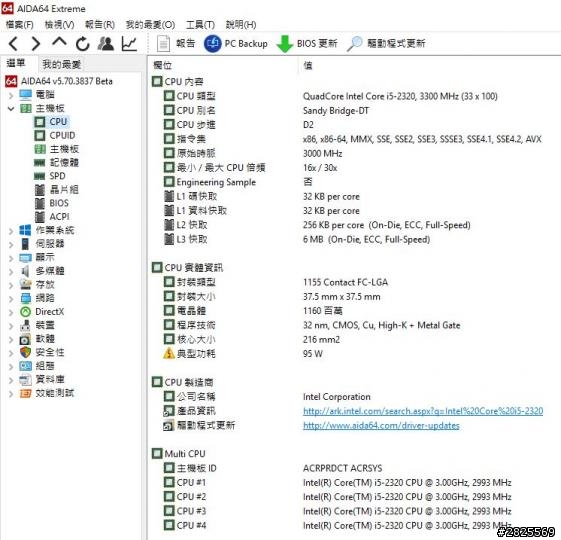Open the 工具(T) menu

click(x=200, y=25)
